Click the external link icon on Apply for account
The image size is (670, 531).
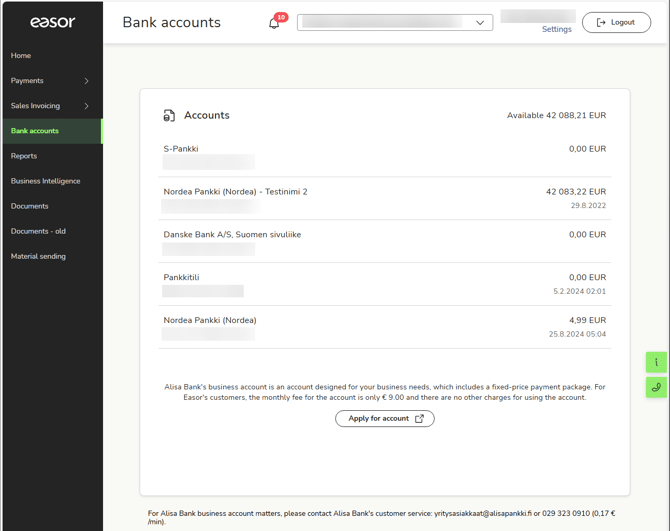420,419
